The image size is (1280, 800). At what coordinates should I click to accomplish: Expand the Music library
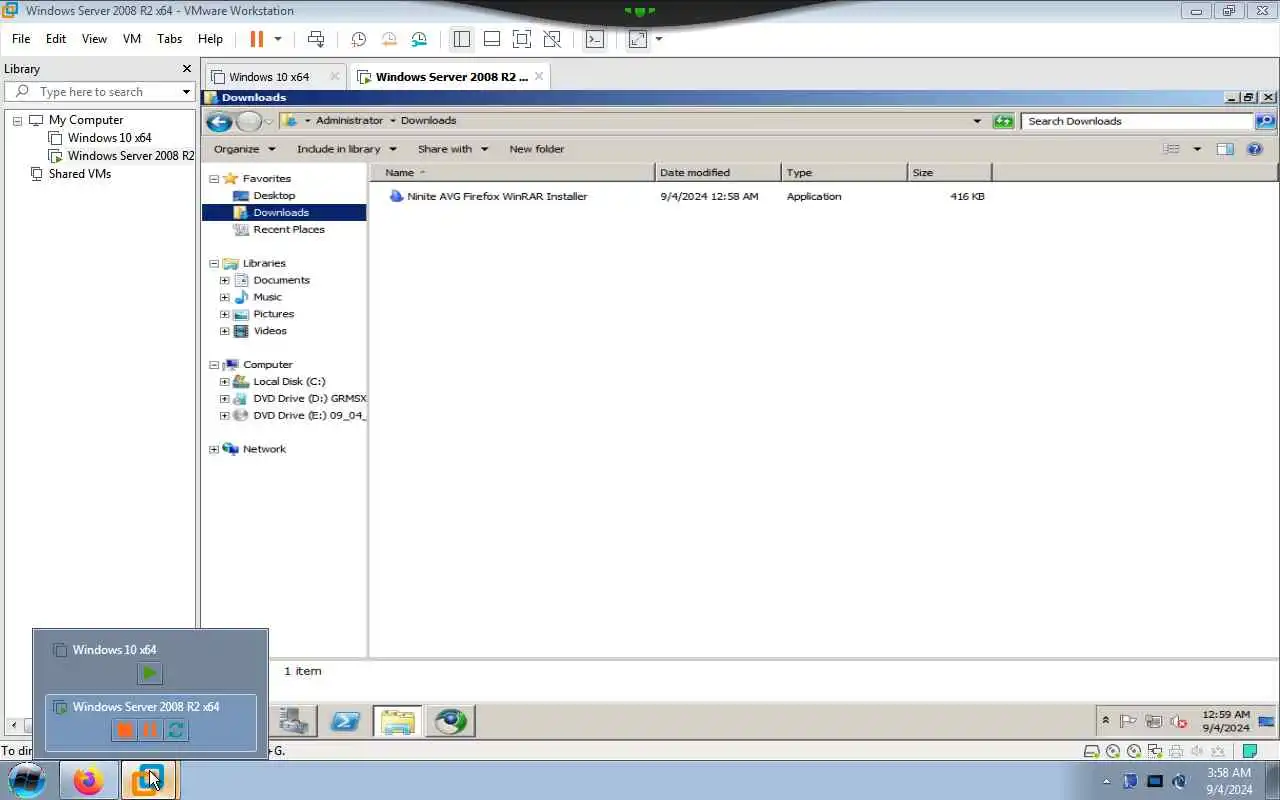click(x=225, y=298)
